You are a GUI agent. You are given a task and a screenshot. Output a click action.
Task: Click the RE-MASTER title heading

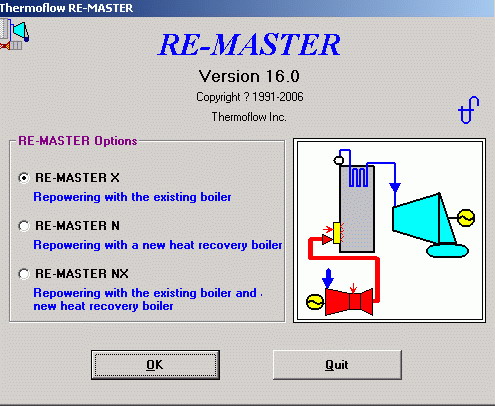click(249, 44)
